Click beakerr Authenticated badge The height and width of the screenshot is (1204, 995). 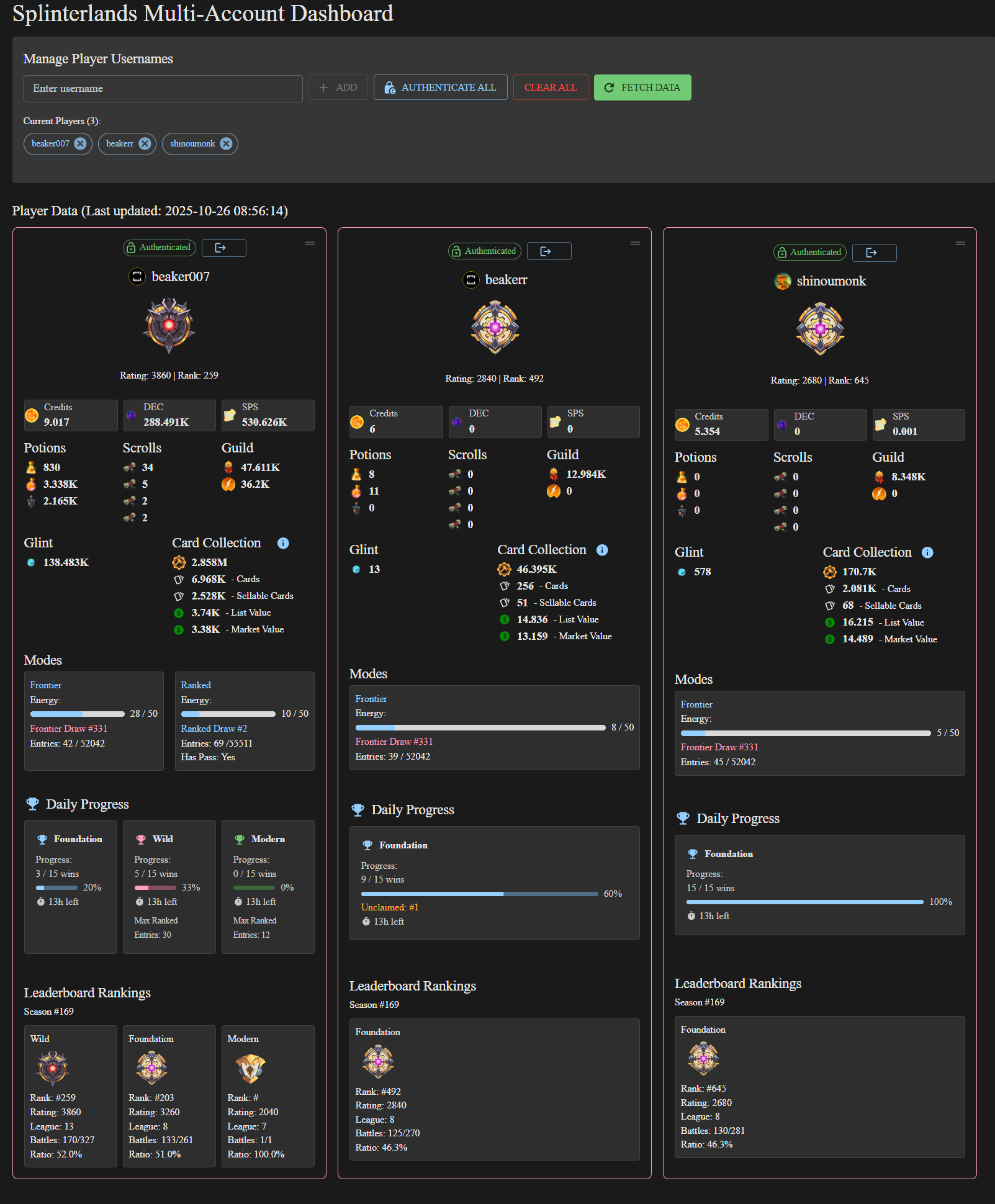485,251
